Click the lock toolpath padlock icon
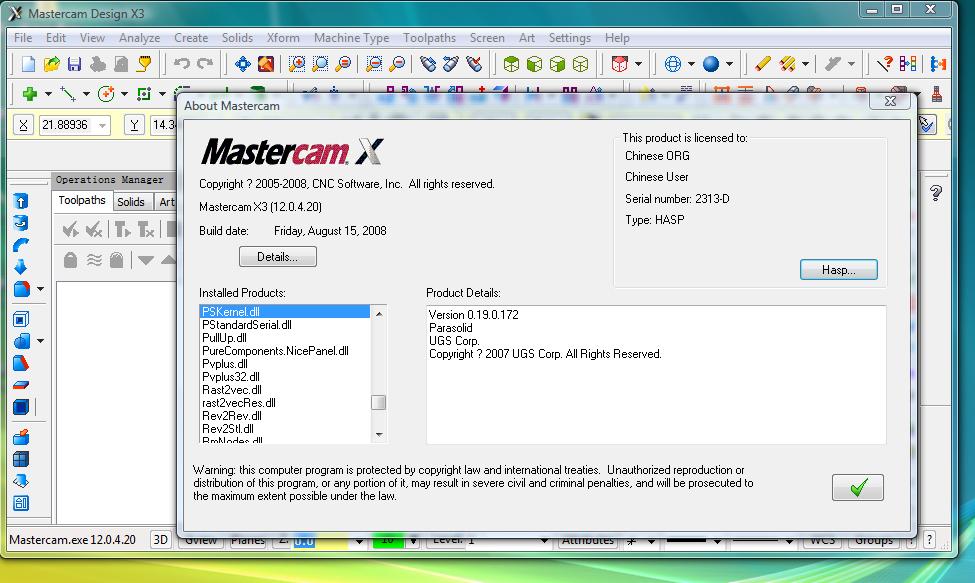 tap(70, 260)
